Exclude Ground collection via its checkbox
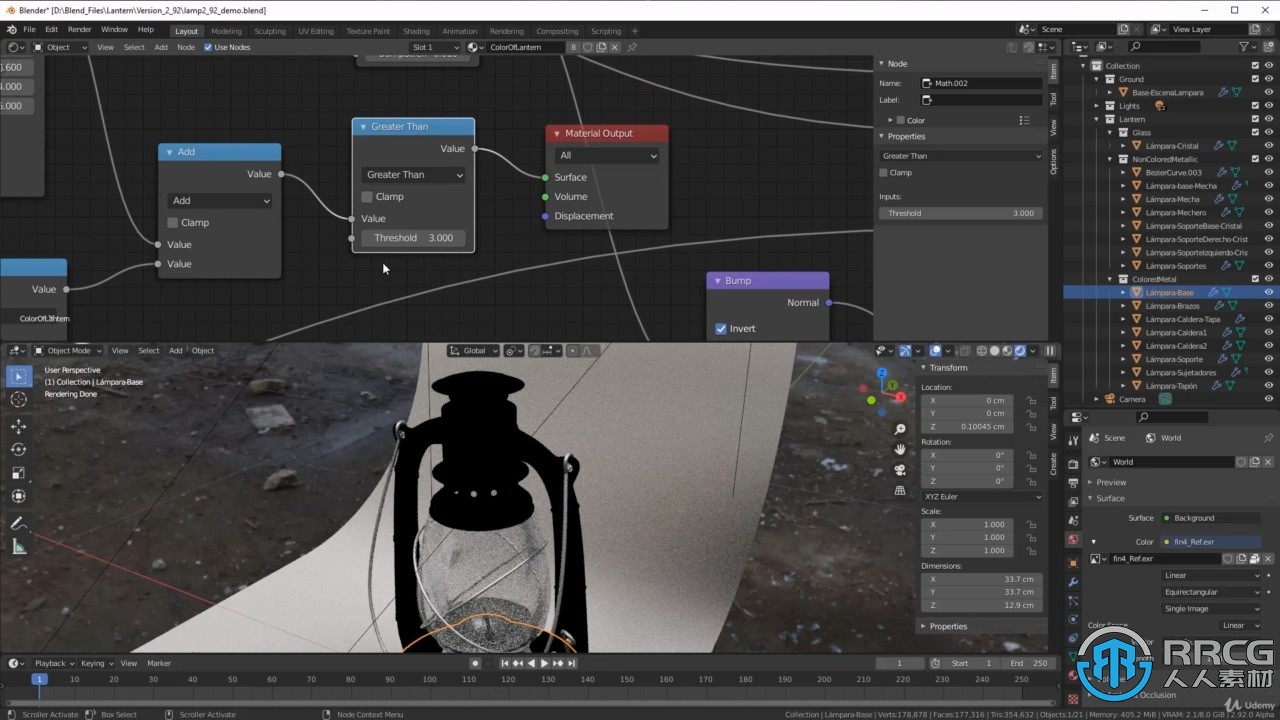This screenshot has width=1280, height=720. click(1255, 79)
